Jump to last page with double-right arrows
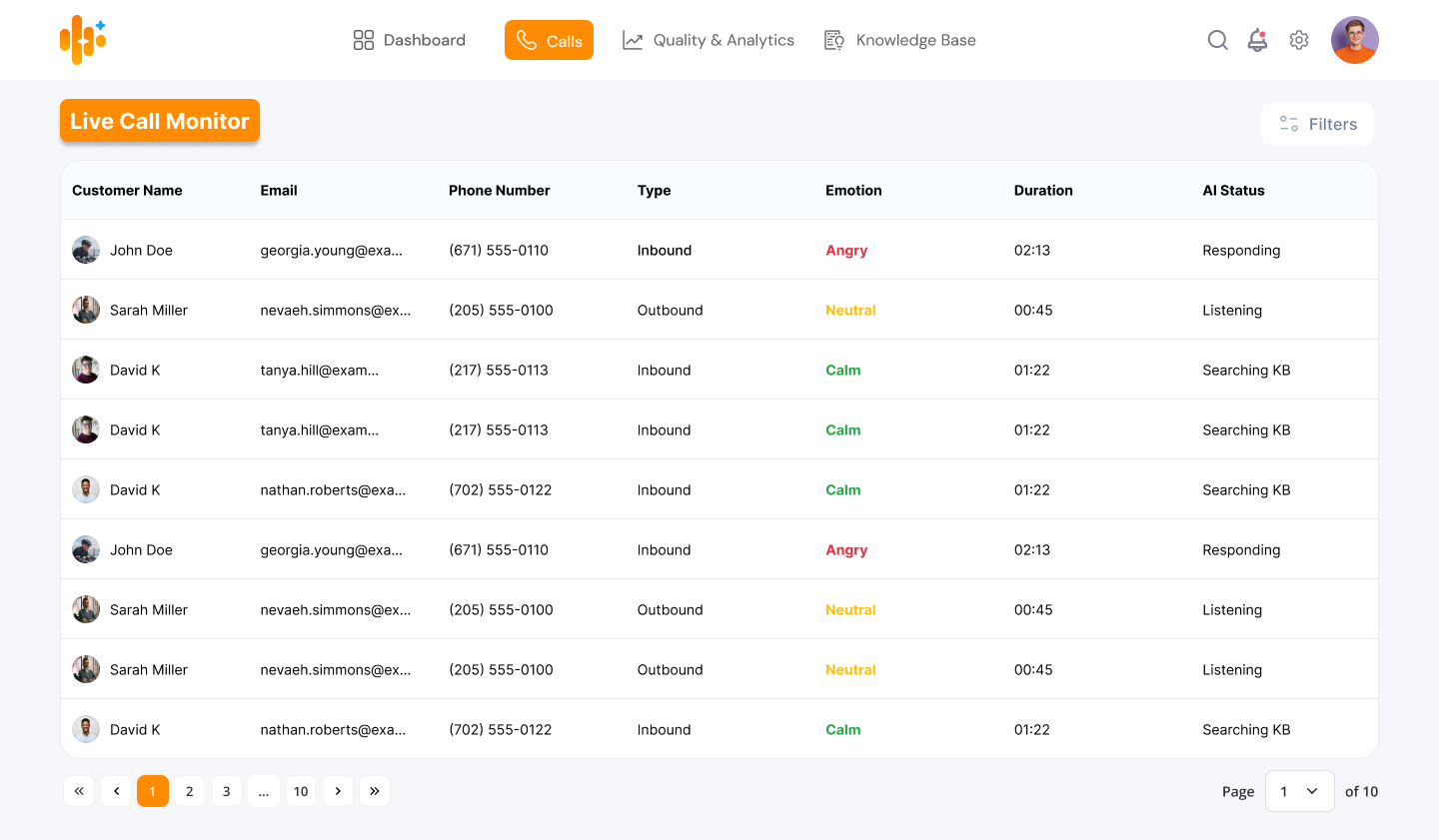Viewport: 1439px width, 840px height. [x=375, y=791]
